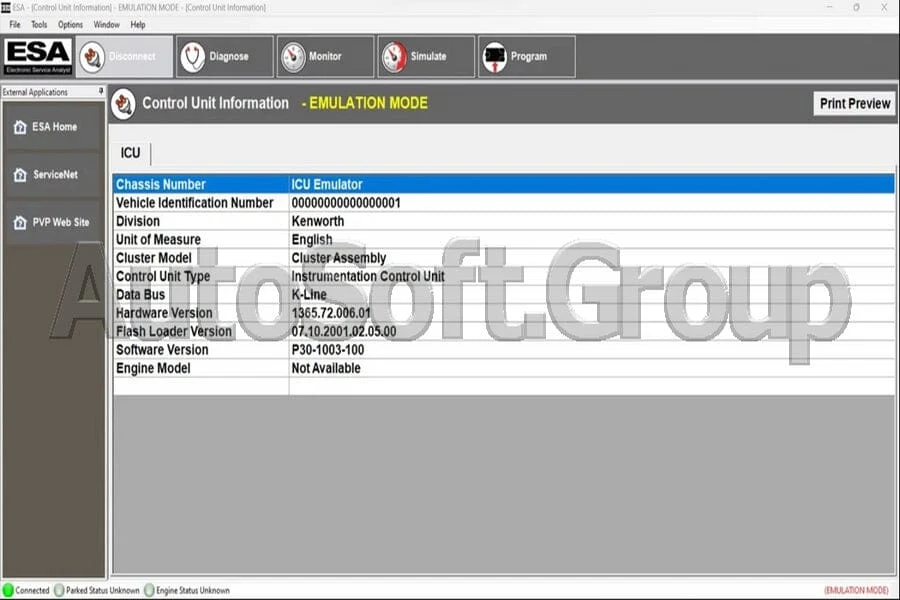The image size is (900, 600).
Task: Click the red EMULATION MODE status text
Action: [856, 590]
